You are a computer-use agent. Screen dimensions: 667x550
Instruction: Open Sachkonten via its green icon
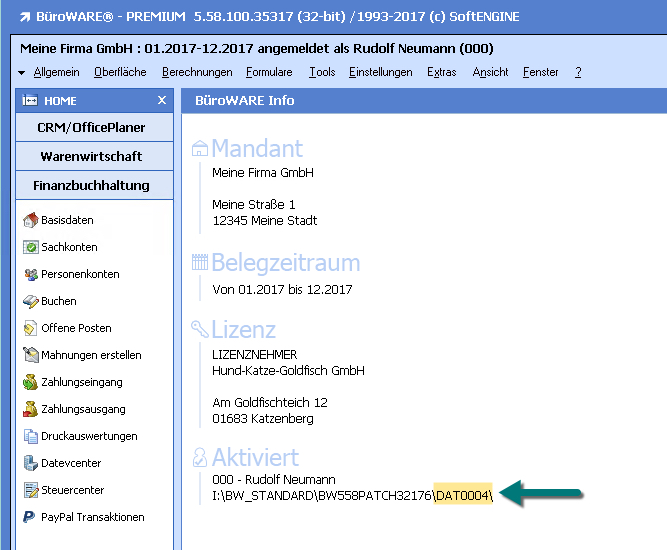[31, 247]
